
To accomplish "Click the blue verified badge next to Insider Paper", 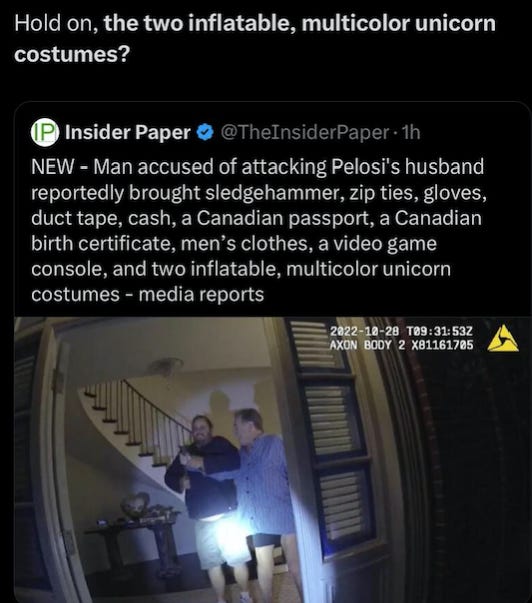I will (x=205, y=133).
